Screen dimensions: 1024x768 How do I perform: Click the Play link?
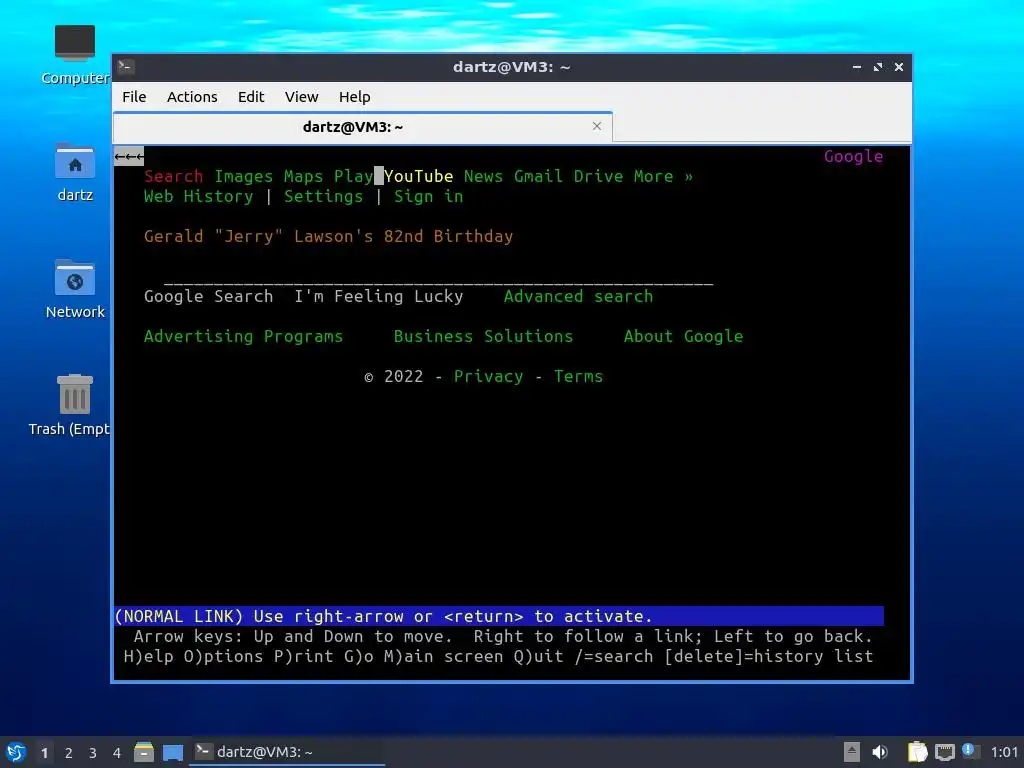353,176
